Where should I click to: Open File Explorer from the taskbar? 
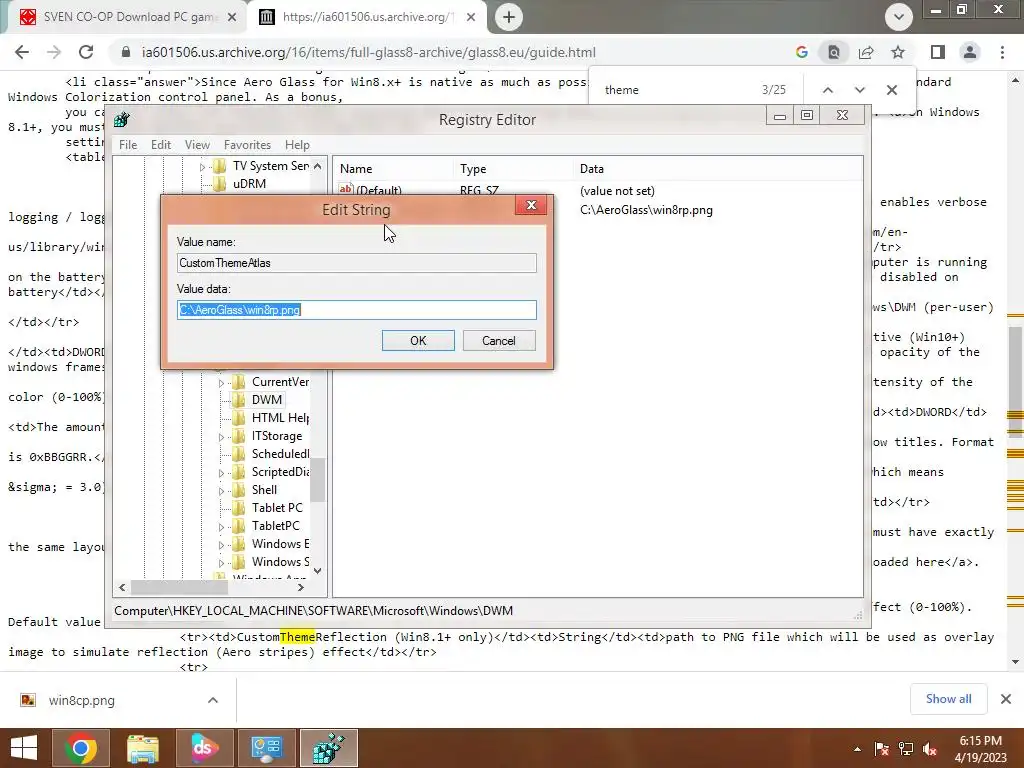(142, 748)
